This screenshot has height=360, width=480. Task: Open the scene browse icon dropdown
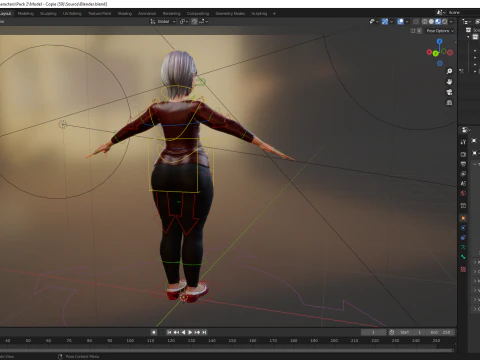point(441,12)
